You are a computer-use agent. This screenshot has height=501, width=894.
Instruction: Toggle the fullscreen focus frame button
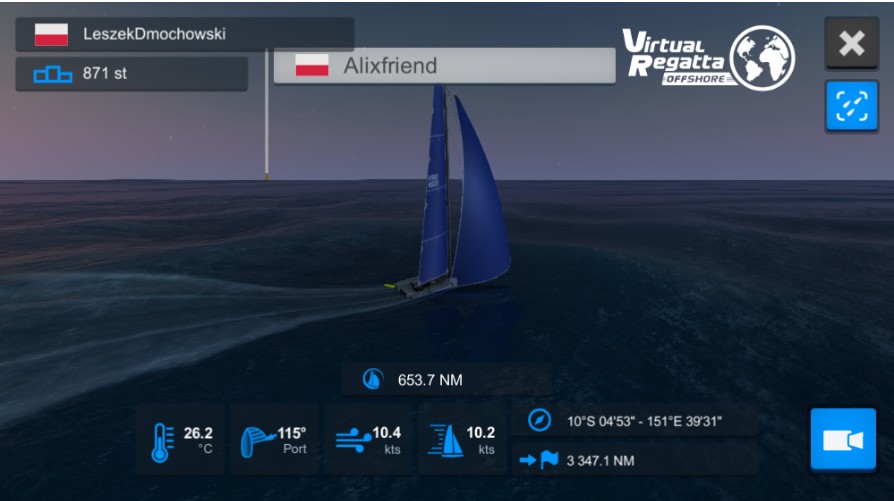[x=852, y=106]
